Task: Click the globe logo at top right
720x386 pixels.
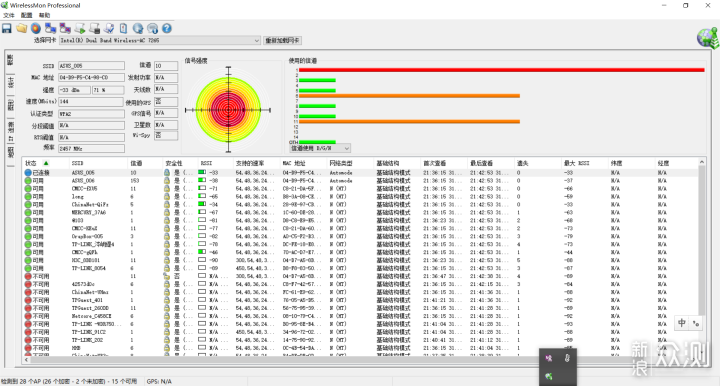Action: tap(708, 38)
